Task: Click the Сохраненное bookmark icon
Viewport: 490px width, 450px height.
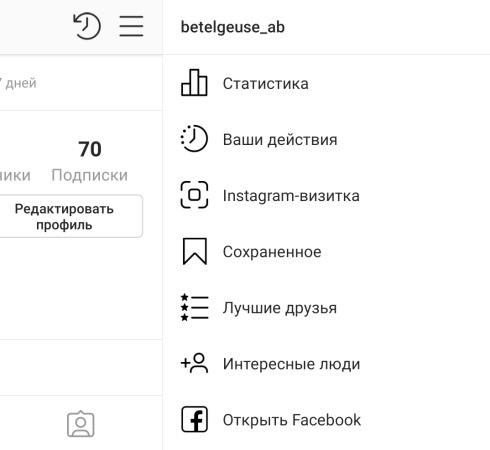Action: 195,251
